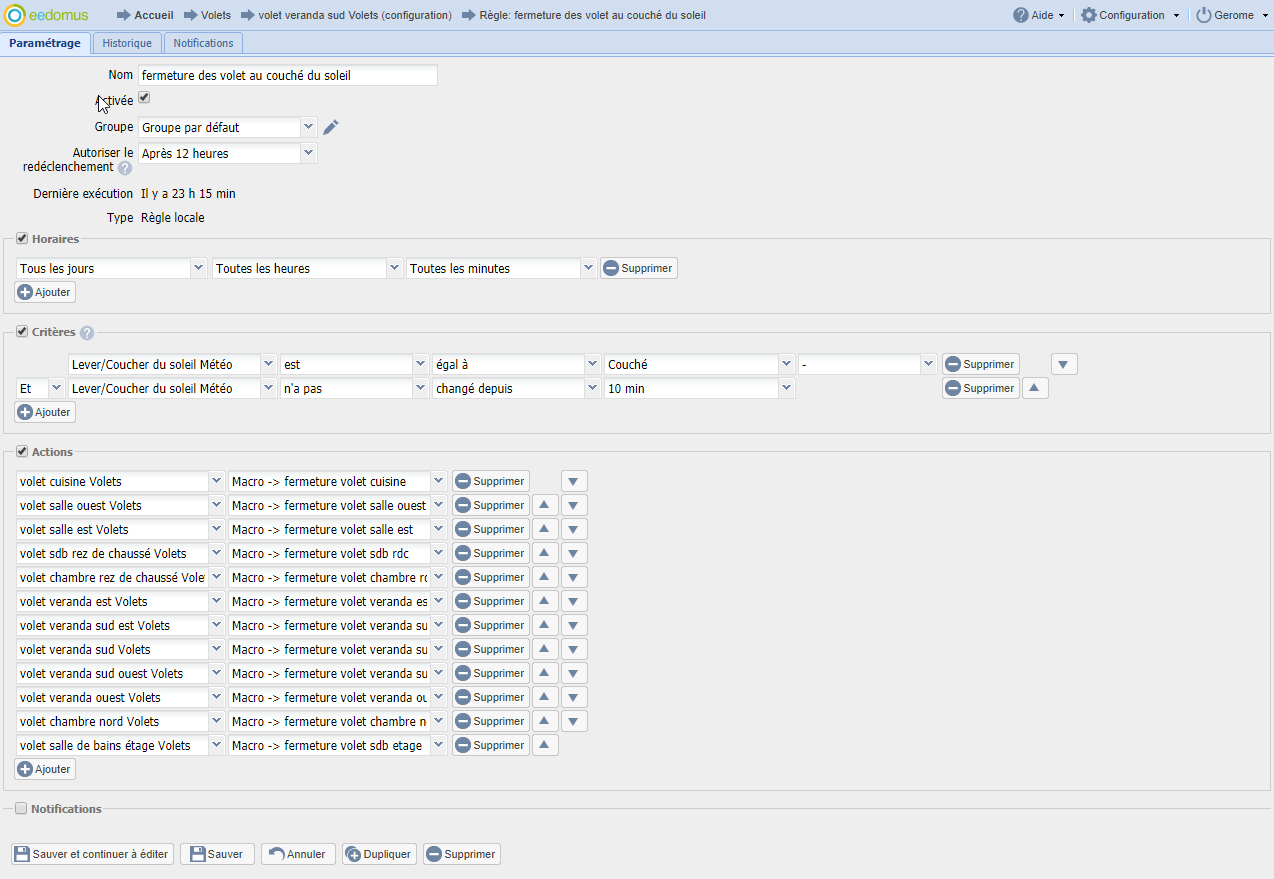Switch to the Historique tab
The width and height of the screenshot is (1274, 879).
pyautogui.click(x=127, y=43)
